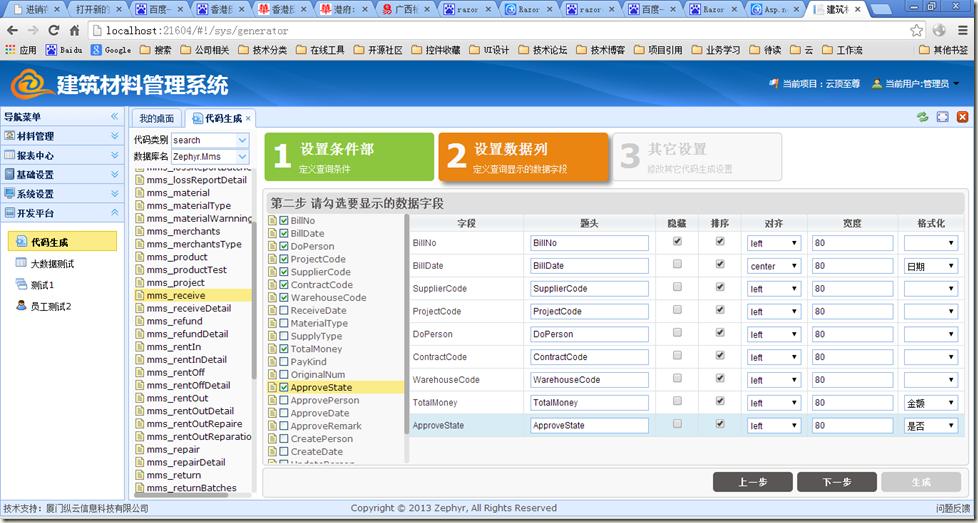
Task: Collapse navigation menu with double-arrow icon
Action: pyautogui.click(x=114, y=117)
